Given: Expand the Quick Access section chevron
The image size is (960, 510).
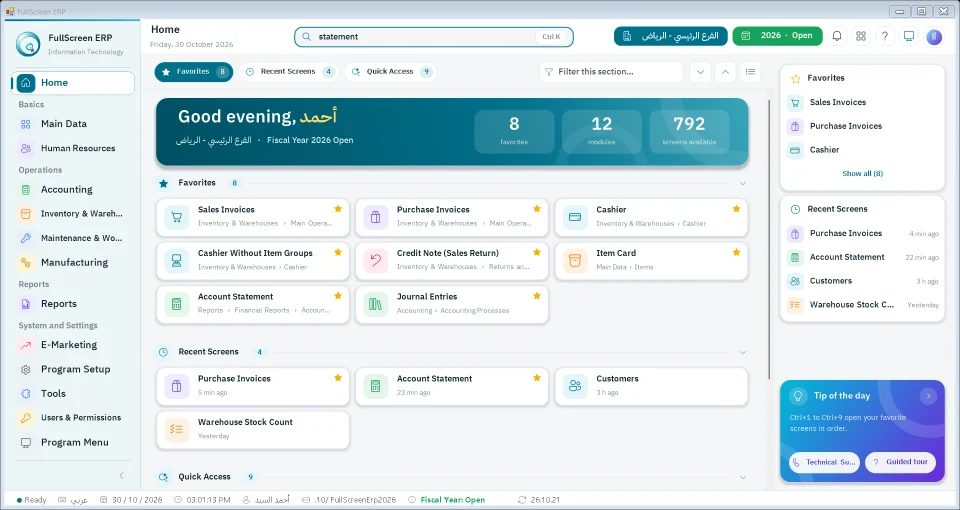Looking at the screenshot, I should (x=743, y=477).
